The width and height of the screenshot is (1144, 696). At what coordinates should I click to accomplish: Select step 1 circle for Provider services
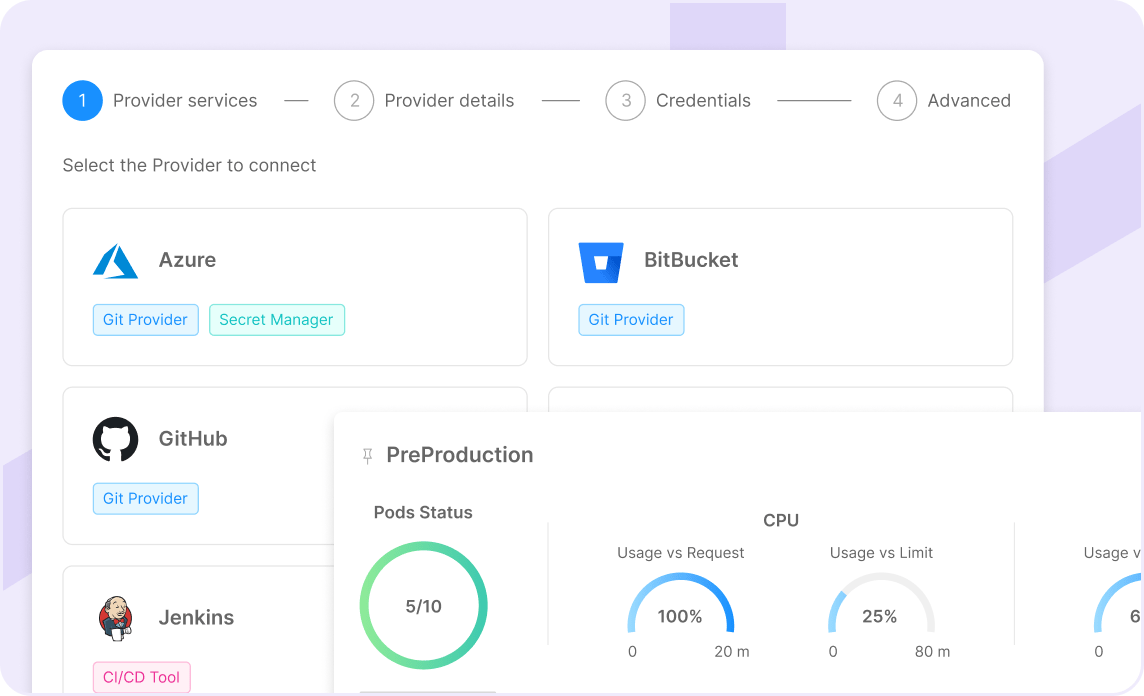click(x=82, y=101)
